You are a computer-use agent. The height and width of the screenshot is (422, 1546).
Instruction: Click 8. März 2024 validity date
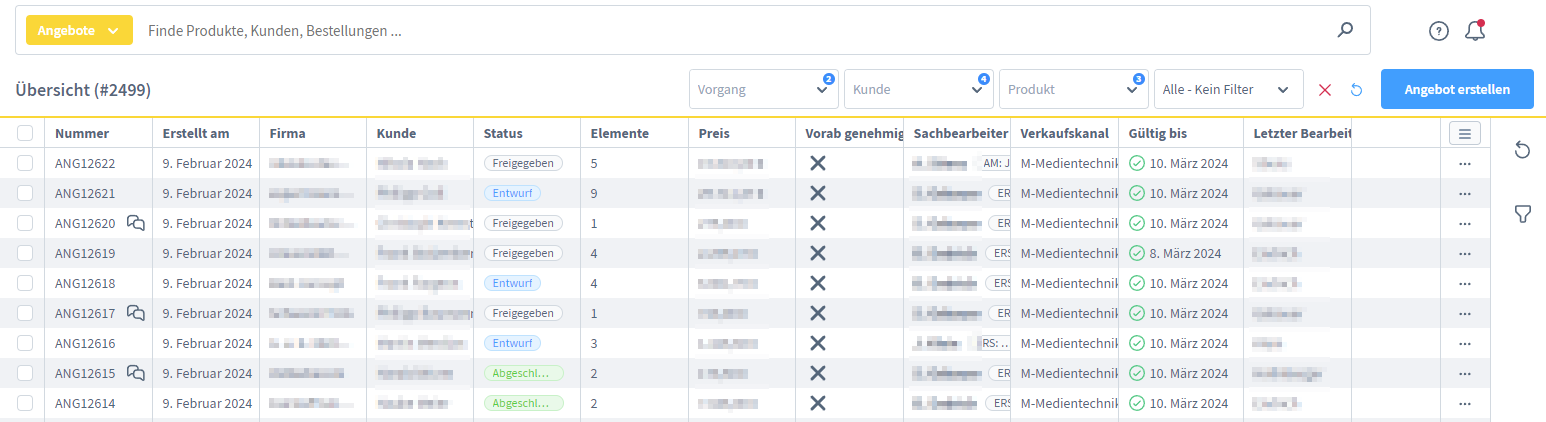click(1185, 253)
